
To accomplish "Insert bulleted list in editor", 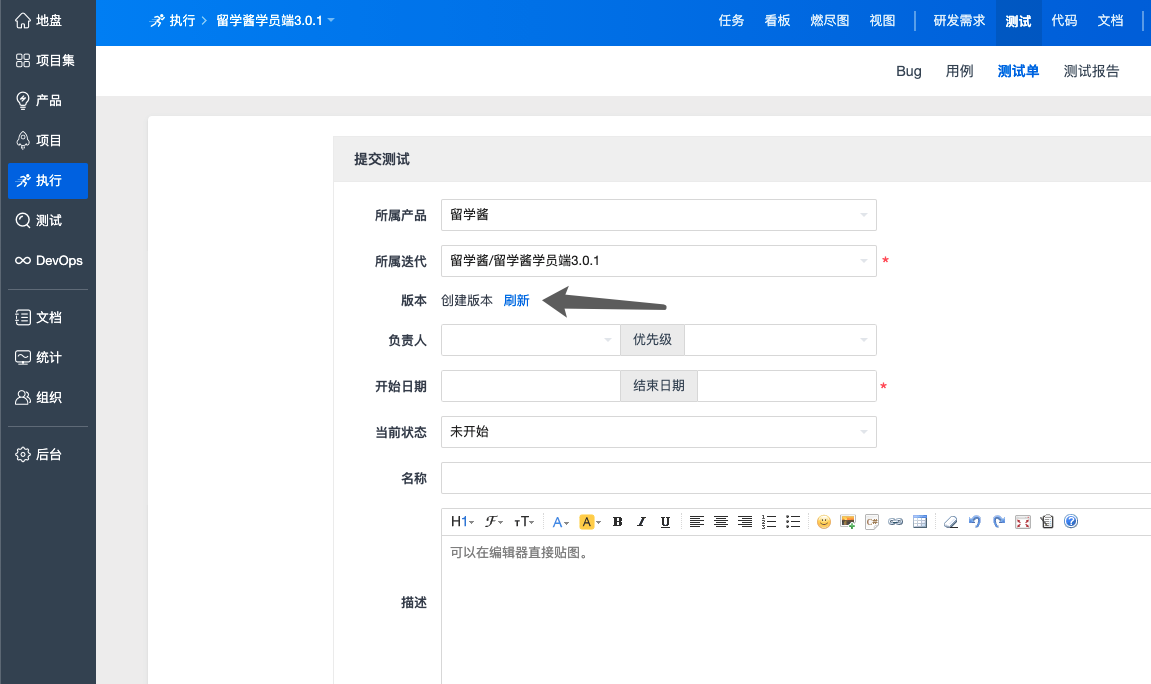I will (793, 522).
